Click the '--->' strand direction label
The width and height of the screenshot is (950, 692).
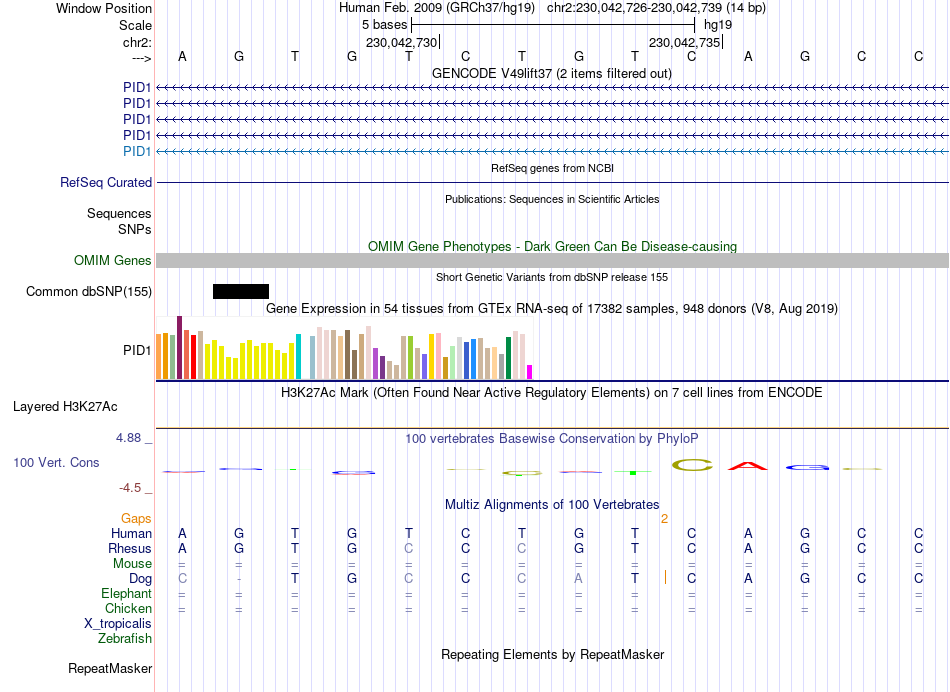coord(142,58)
